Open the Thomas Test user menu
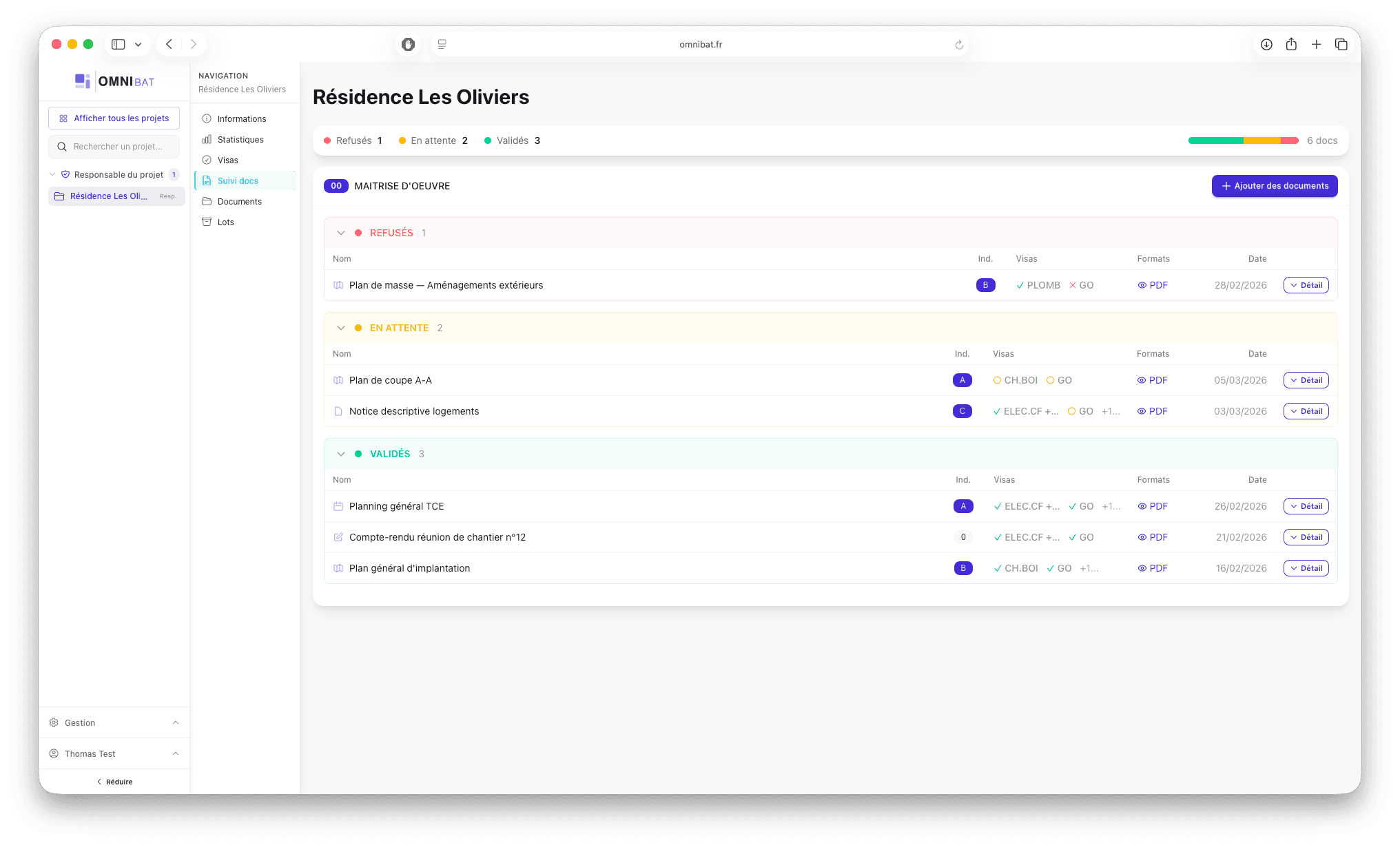 pos(90,753)
